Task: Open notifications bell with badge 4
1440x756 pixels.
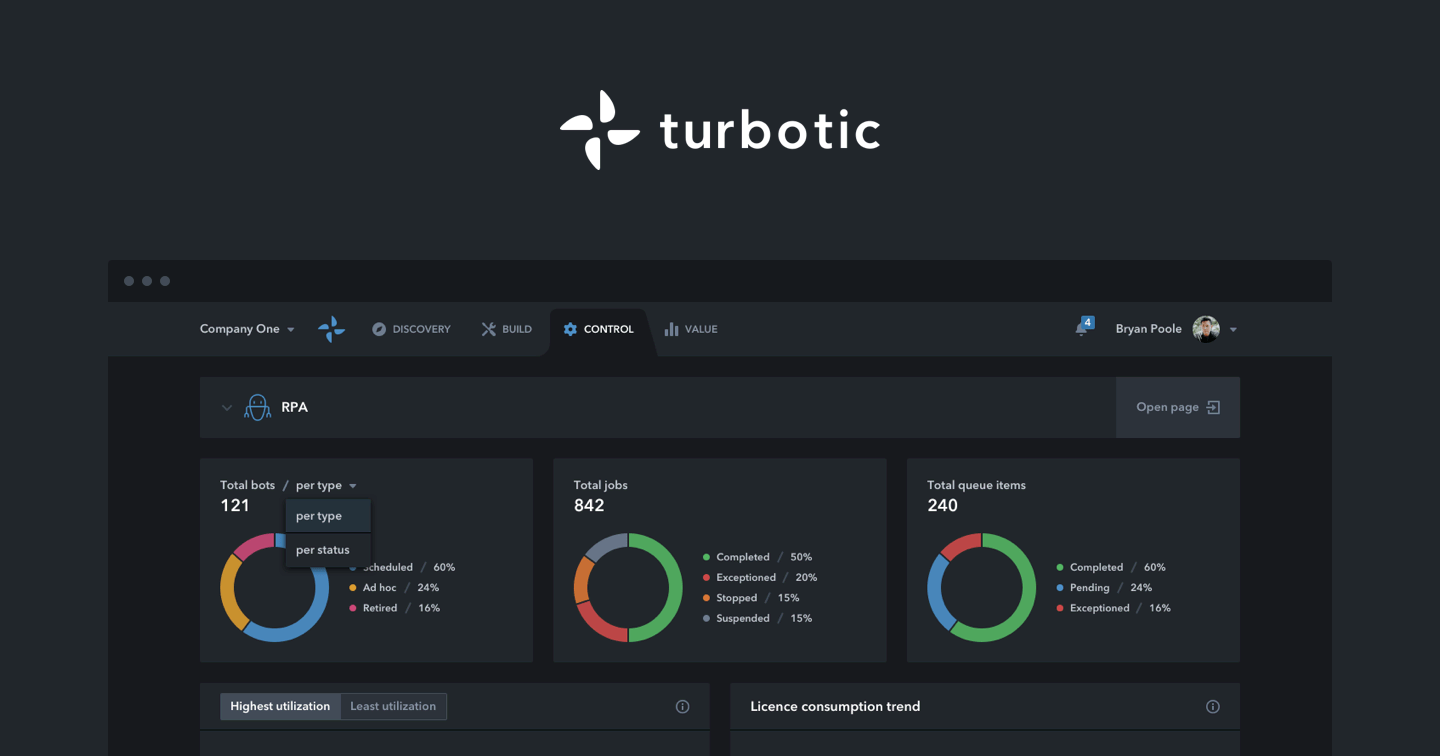Action: [1083, 327]
